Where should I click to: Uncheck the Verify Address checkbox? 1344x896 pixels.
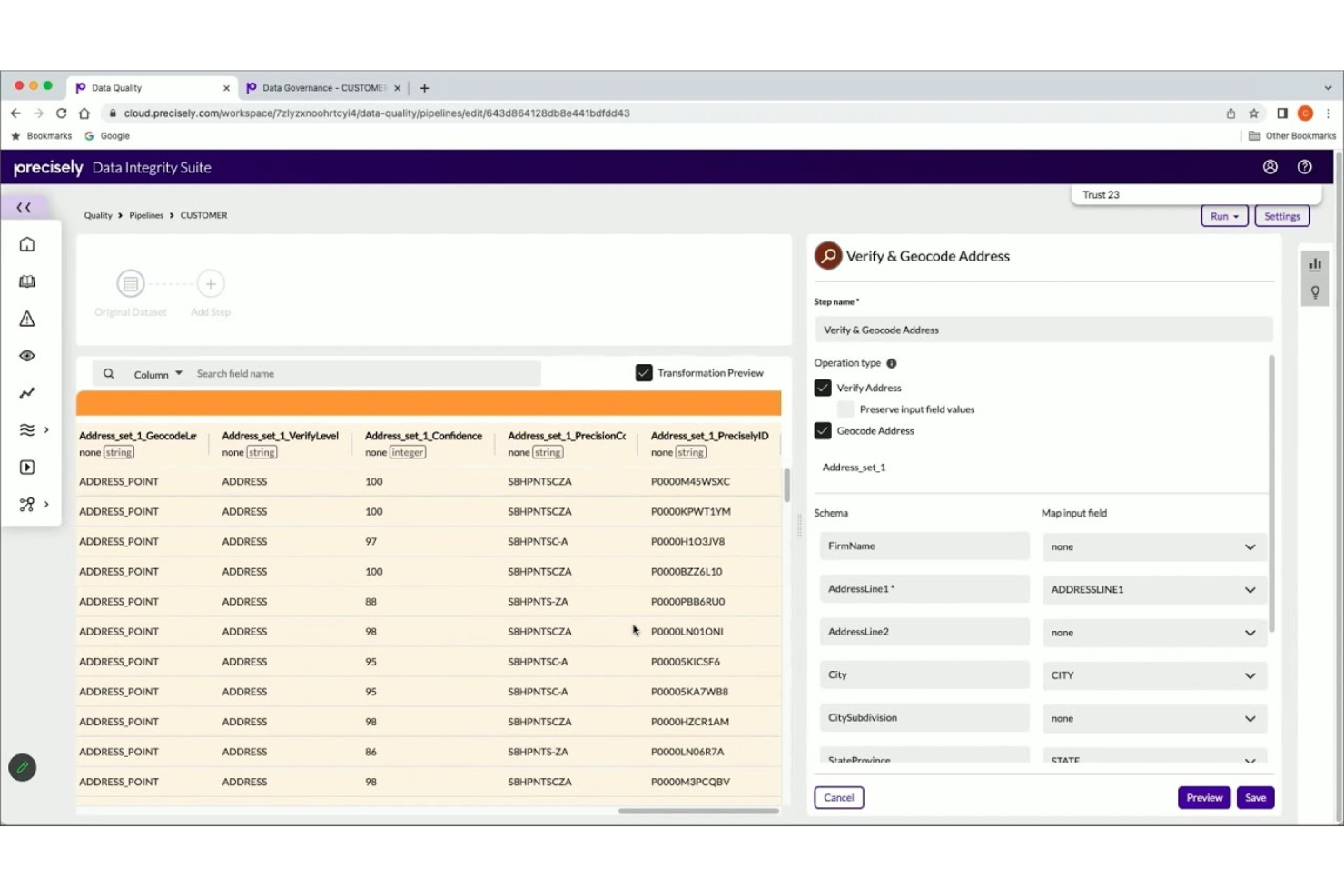(823, 388)
